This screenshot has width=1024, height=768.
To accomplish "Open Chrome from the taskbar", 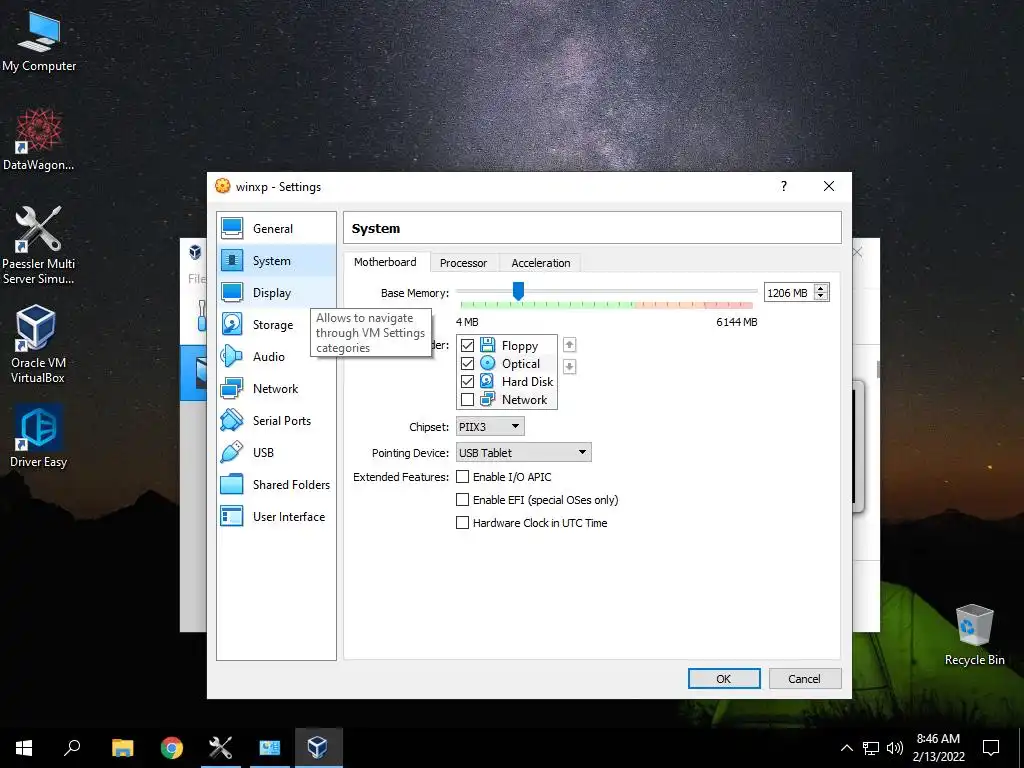I will (x=172, y=748).
